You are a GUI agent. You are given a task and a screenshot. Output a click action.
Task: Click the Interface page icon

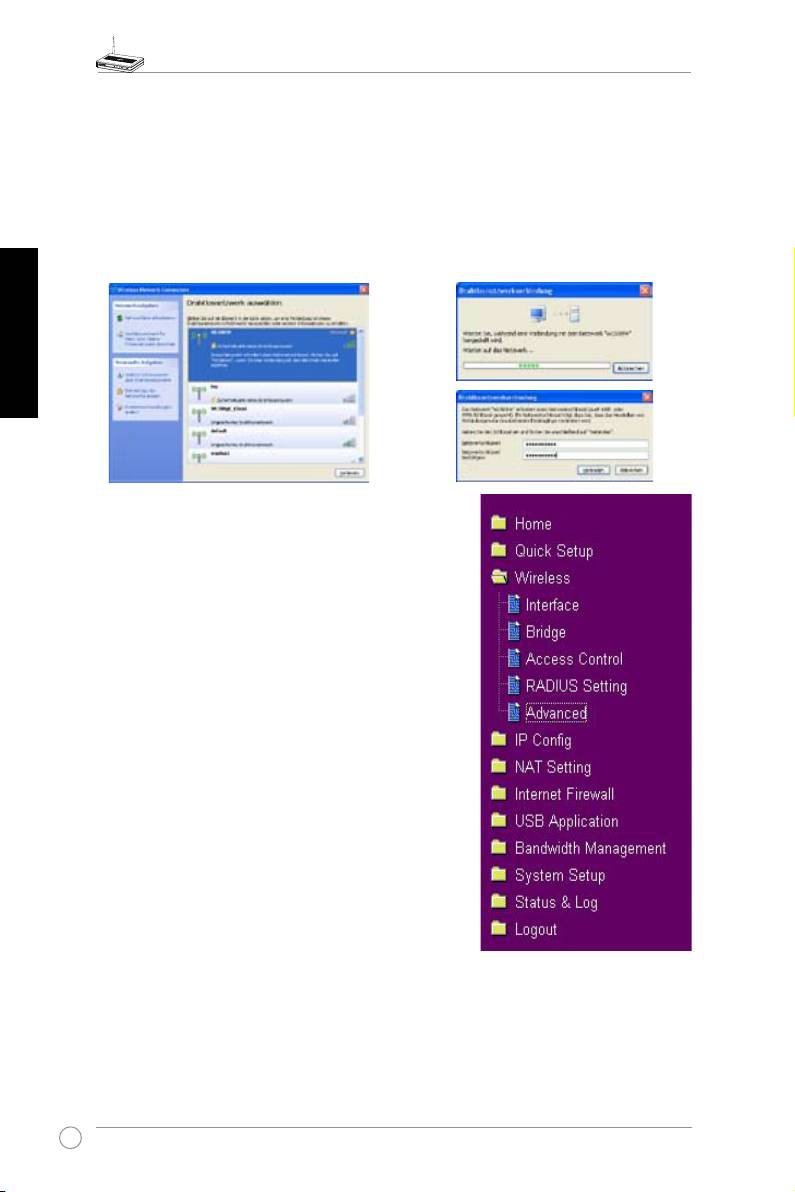click(x=514, y=604)
